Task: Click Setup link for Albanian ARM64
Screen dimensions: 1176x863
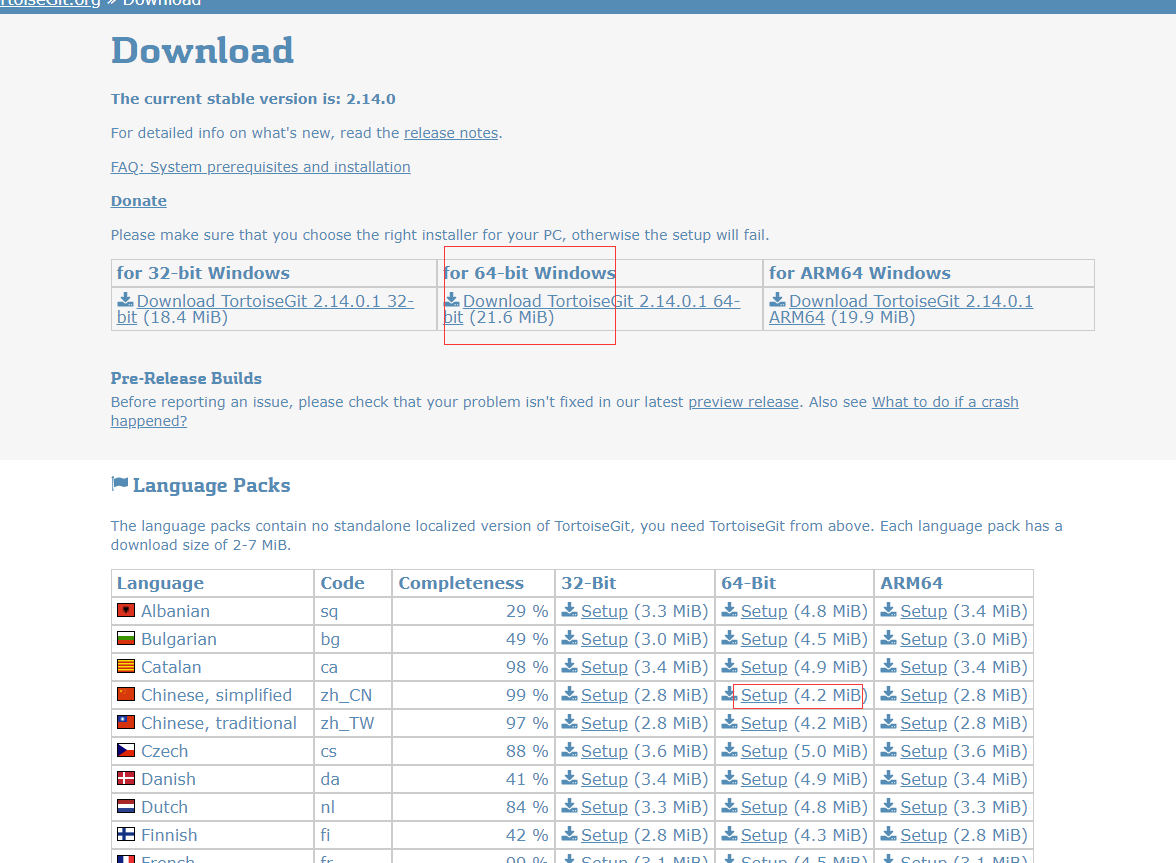Action: point(923,611)
